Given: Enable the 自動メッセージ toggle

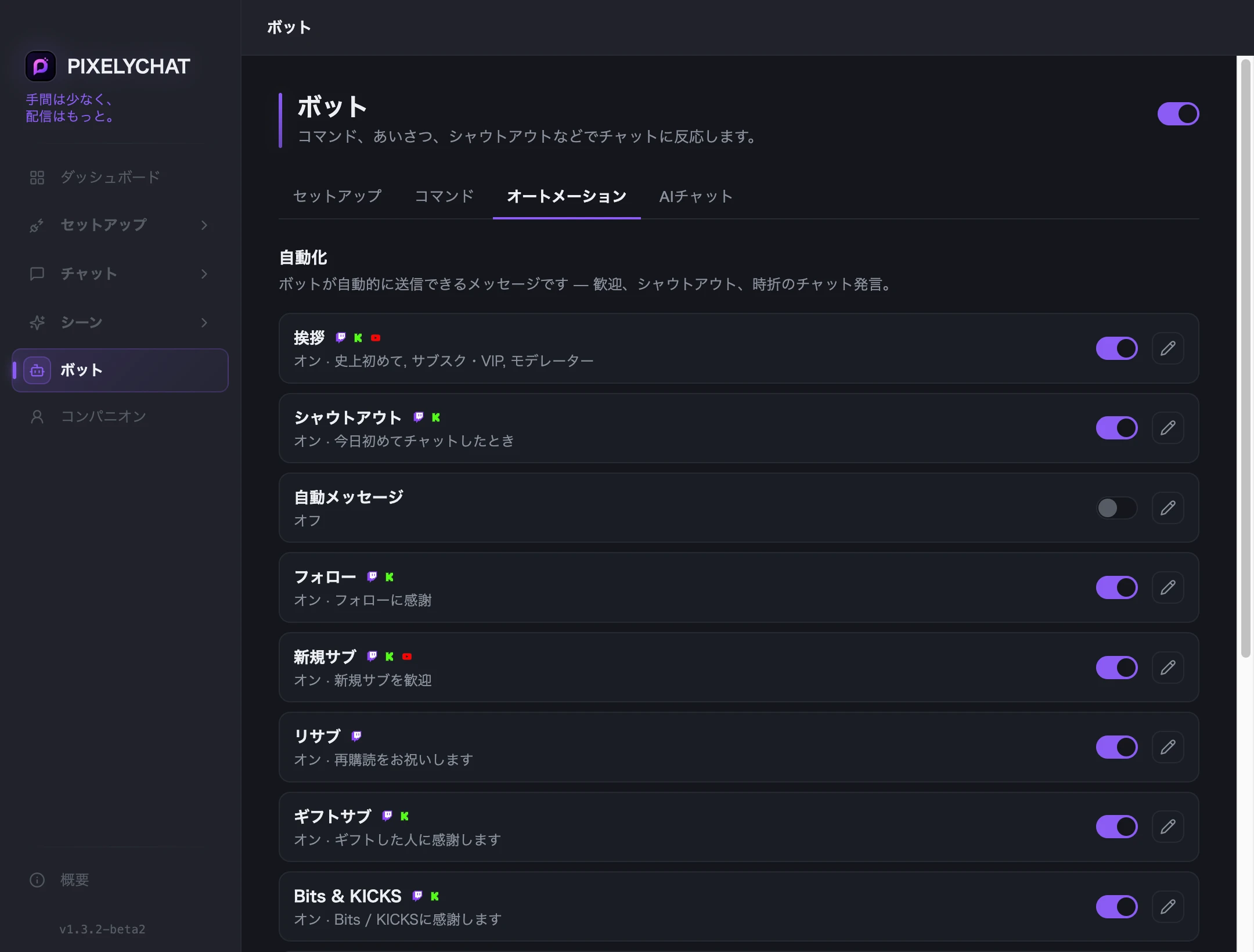Looking at the screenshot, I should tap(1116, 508).
